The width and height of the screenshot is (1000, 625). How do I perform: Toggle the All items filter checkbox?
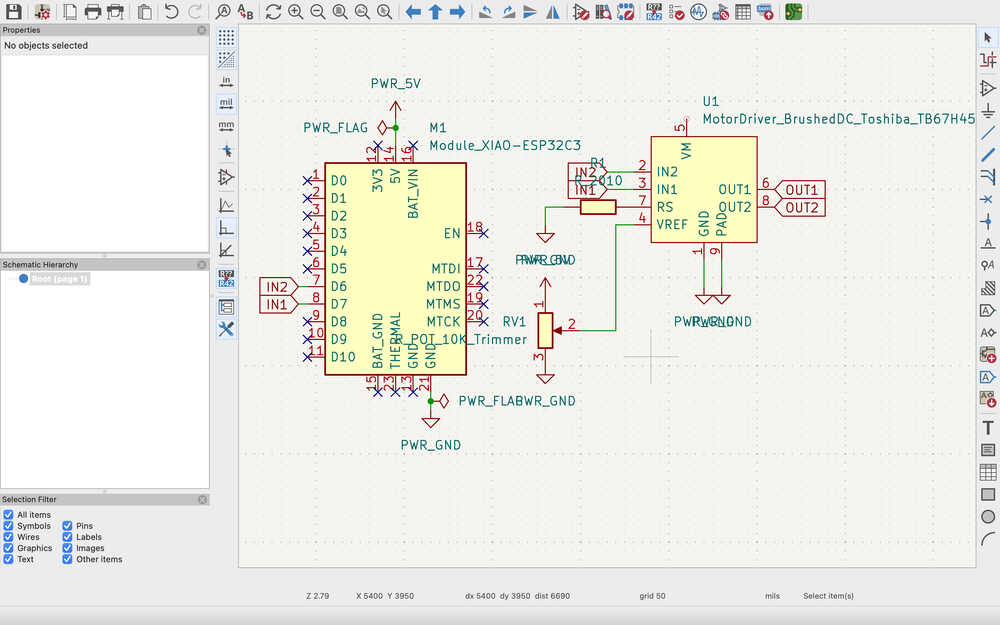tap(9, 515)
